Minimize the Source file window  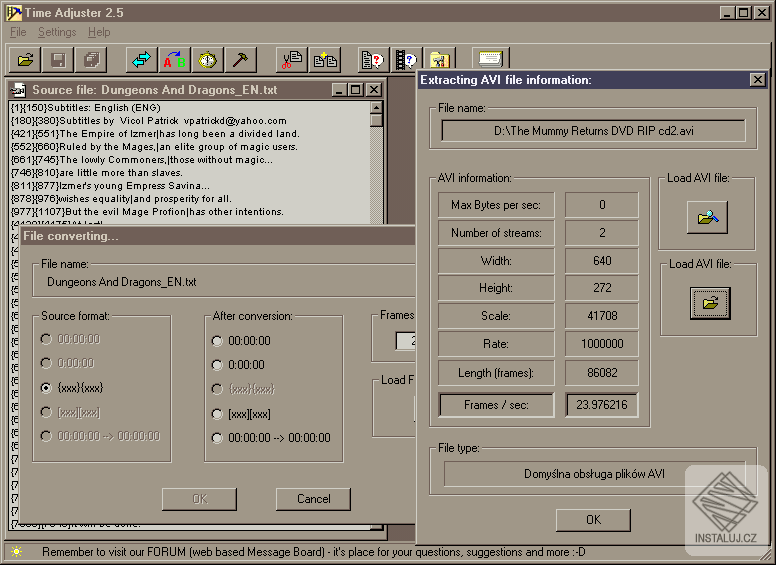pyautogui.click(x=339, y=90)
